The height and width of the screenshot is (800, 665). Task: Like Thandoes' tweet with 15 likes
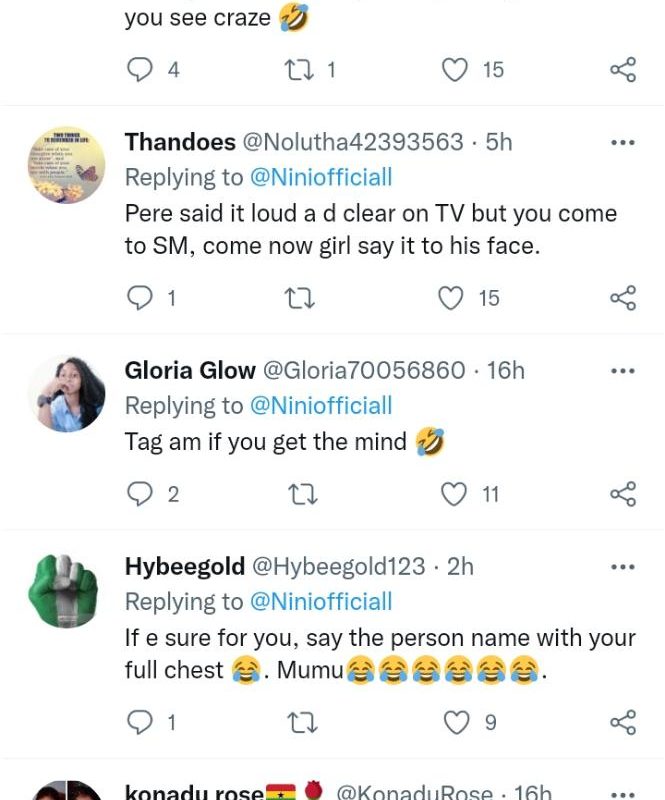click(x=455, y=298)
